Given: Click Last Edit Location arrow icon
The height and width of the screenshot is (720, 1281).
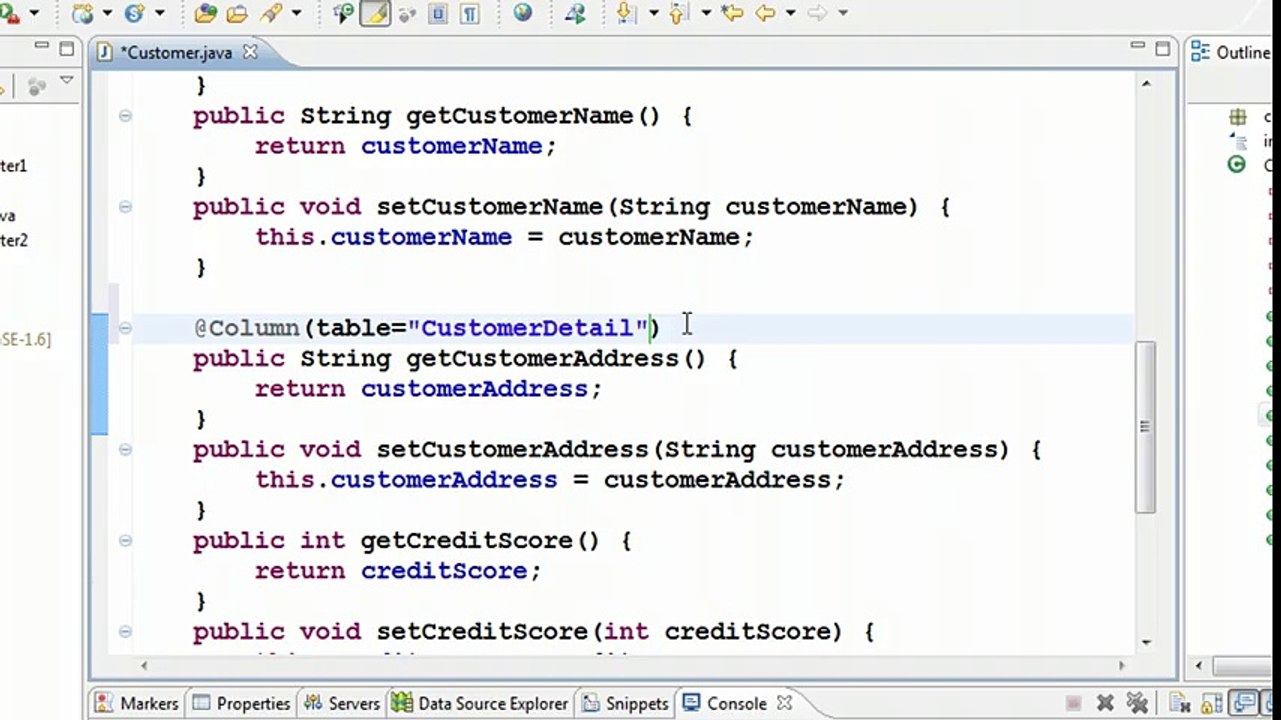Looking at the screenshot, I should [732, 13].
